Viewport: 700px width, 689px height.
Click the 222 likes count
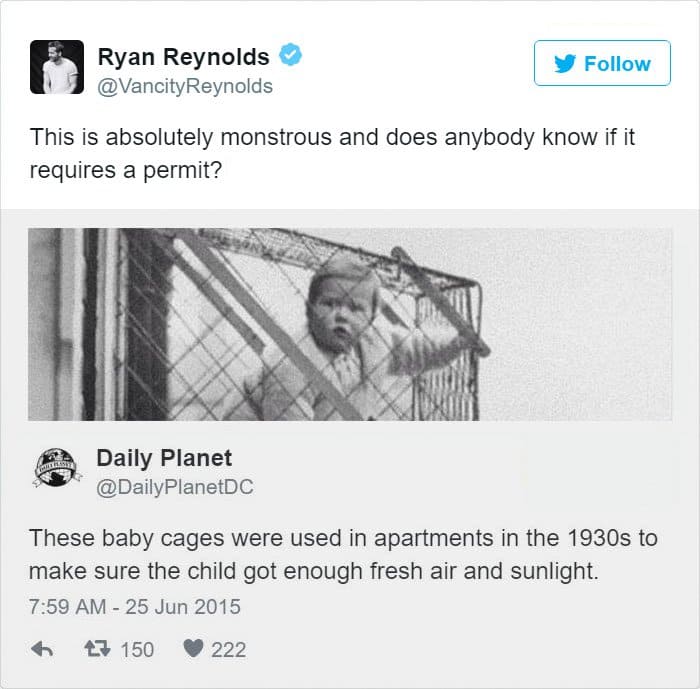click(228, 649)
